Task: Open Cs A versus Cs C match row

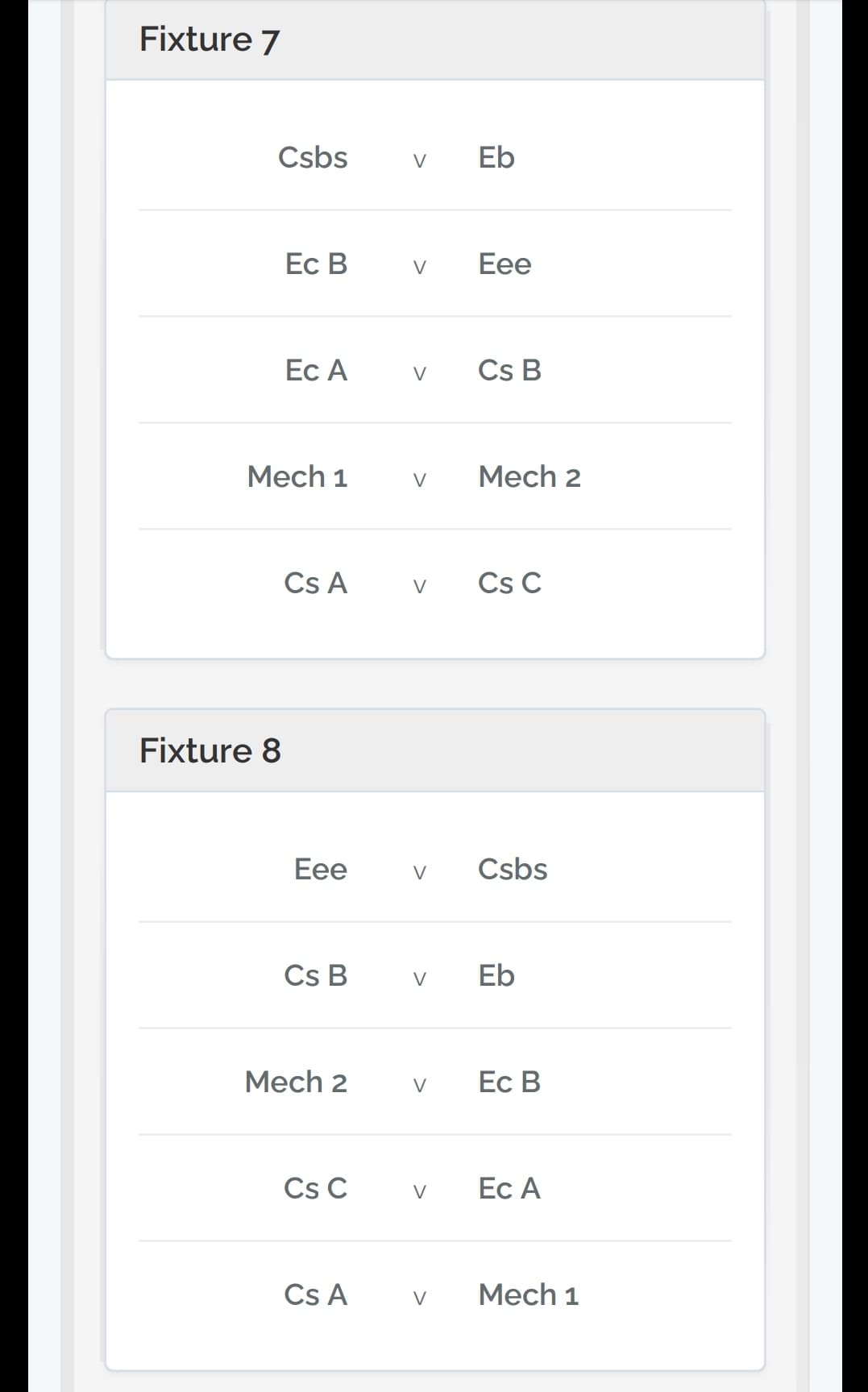Action: [434, 583]
